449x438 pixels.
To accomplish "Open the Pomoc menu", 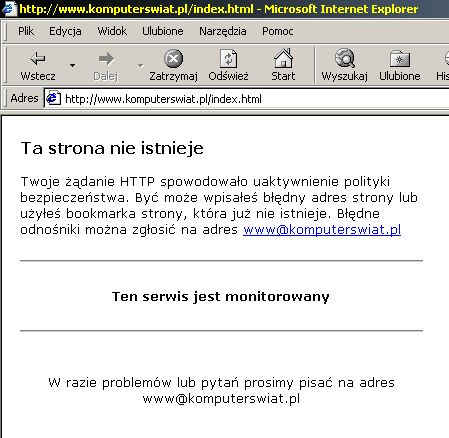I will [278, 31].
